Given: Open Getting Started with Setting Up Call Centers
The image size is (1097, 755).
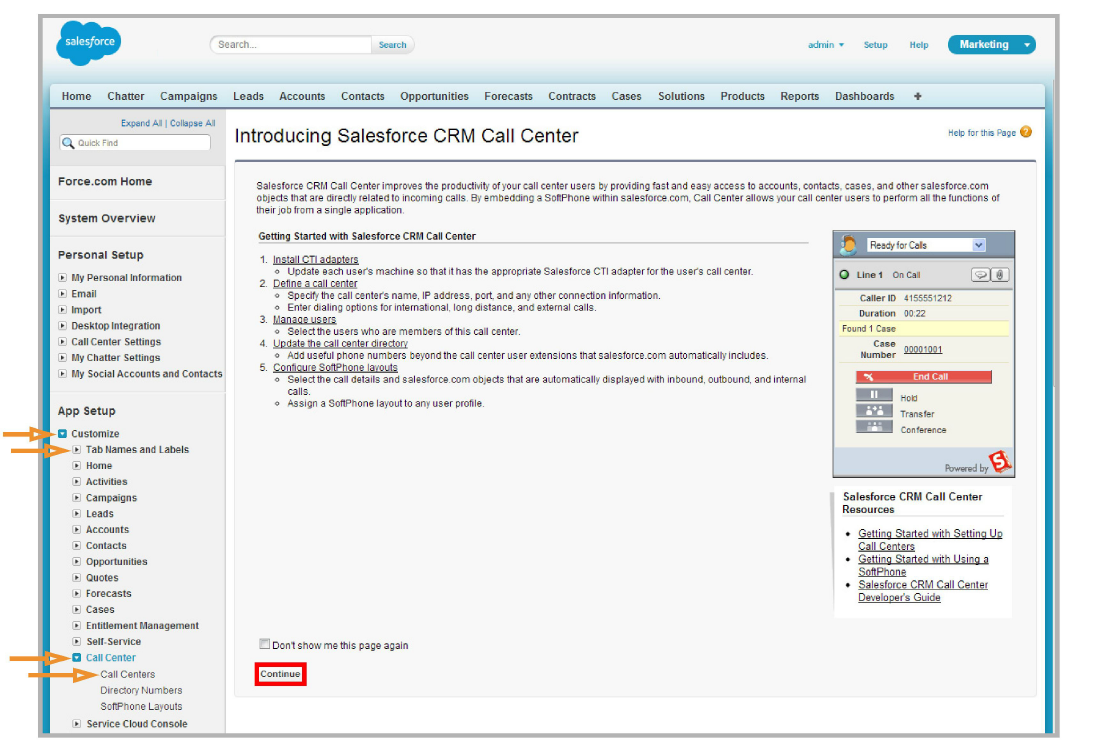Looking at the screenshot, I should pos(930,539).
